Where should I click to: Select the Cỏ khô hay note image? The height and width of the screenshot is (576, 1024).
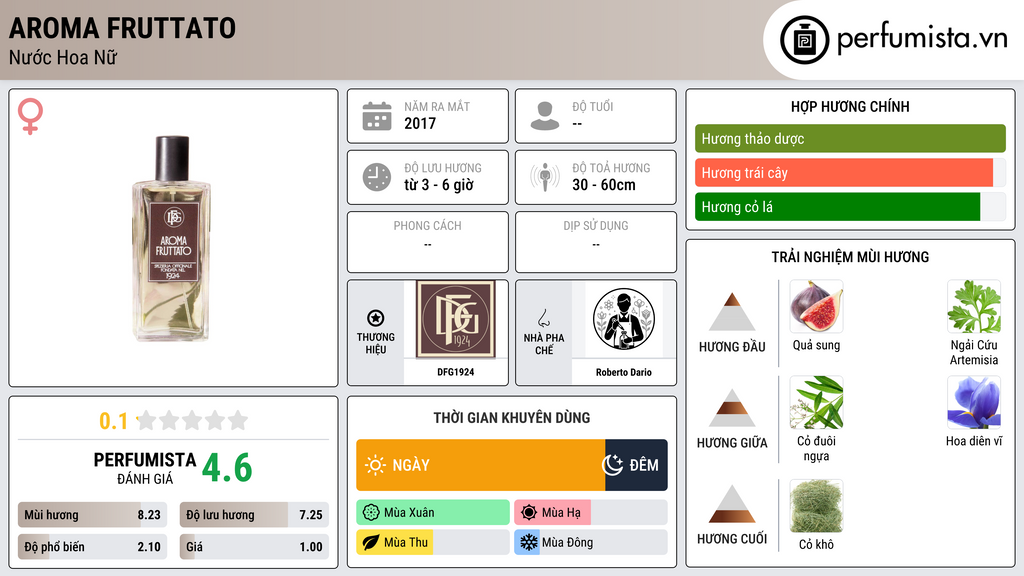pos(816,506)
